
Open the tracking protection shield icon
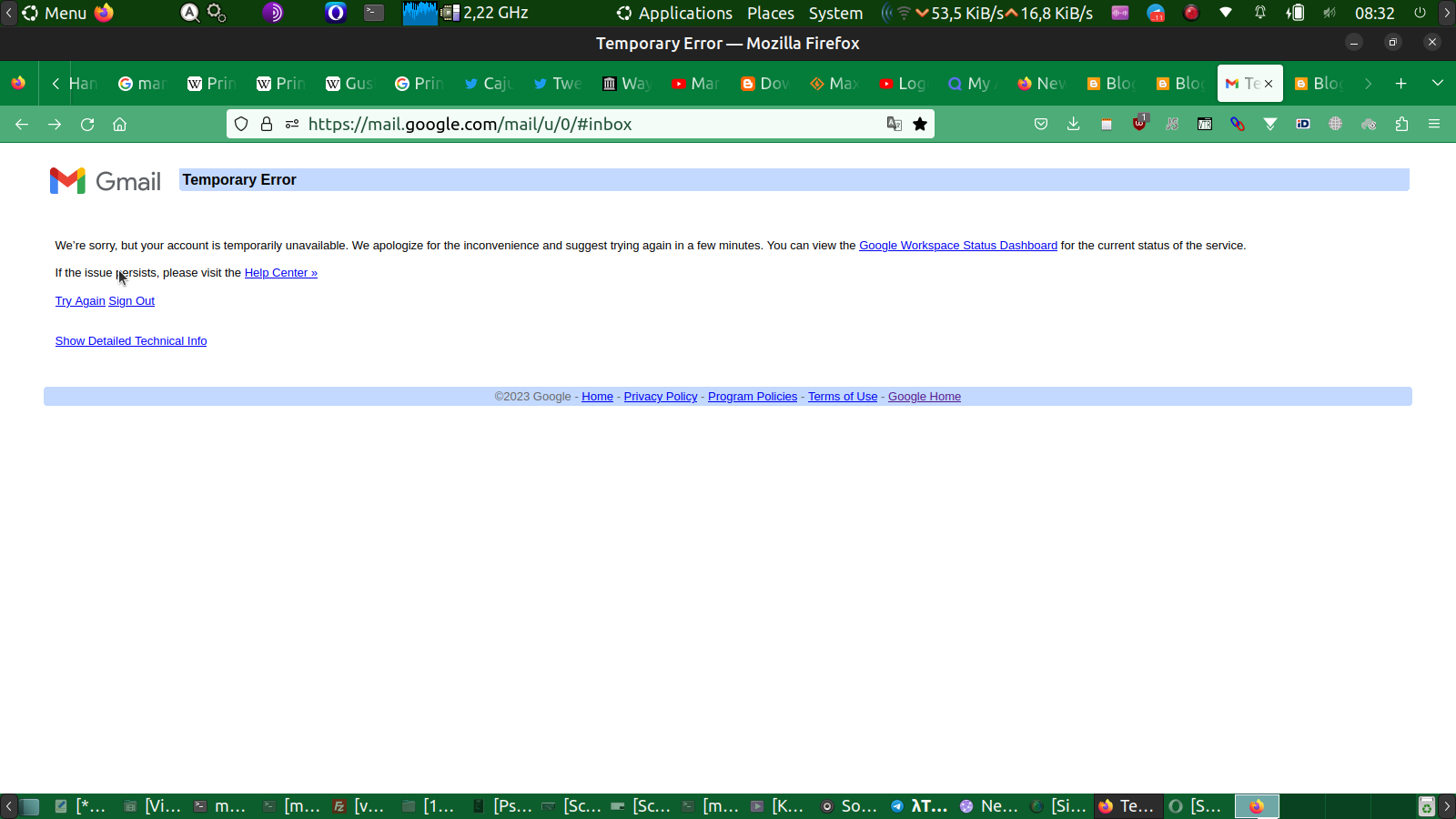[x=241, y=125]
